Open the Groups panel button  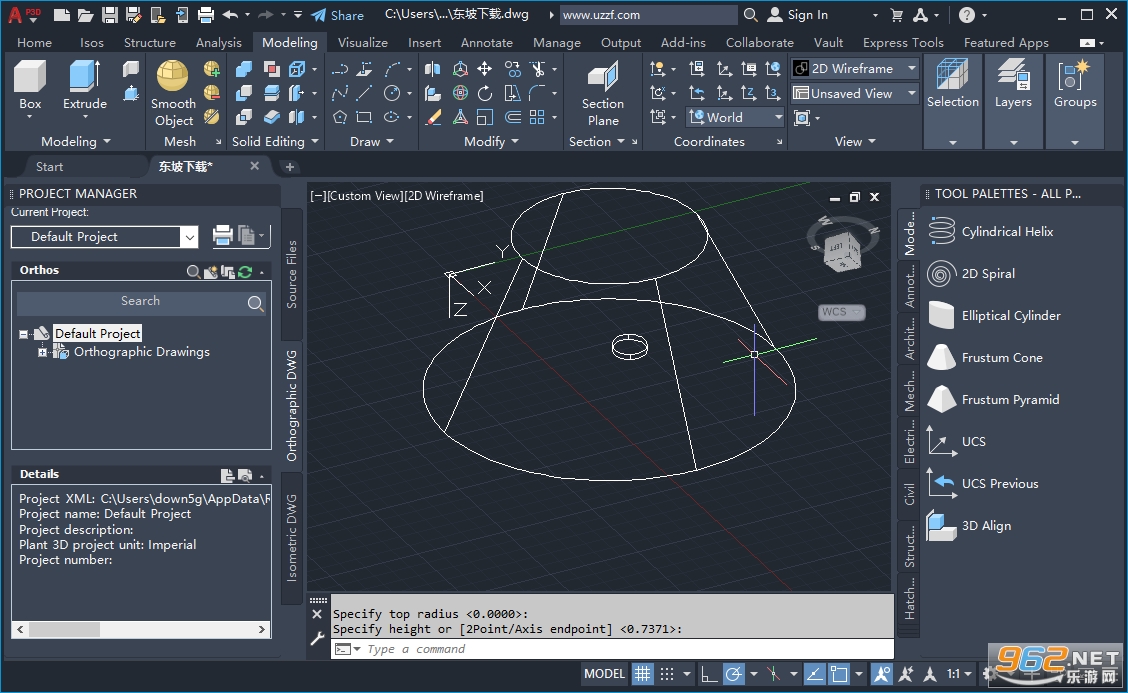(1075, 85)
